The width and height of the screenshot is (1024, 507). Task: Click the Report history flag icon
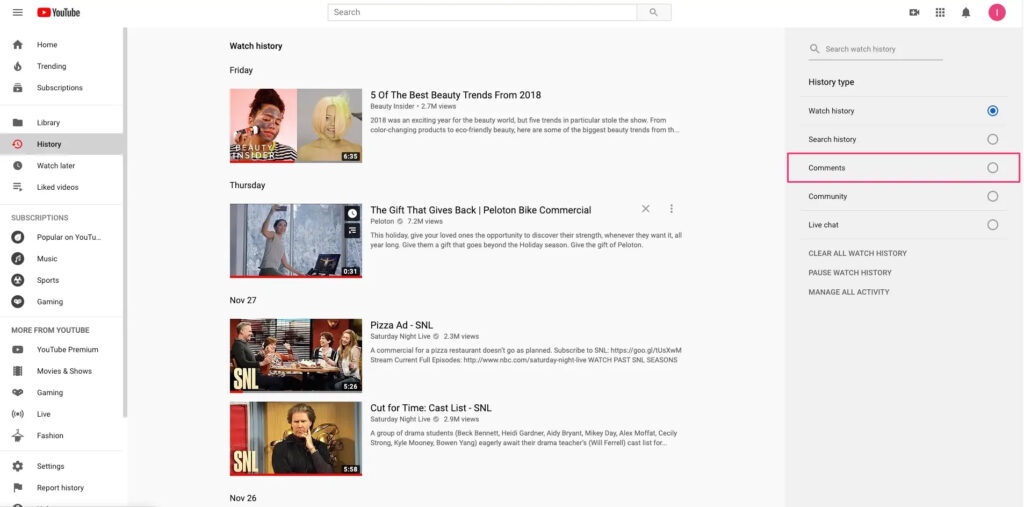(18, 487)
